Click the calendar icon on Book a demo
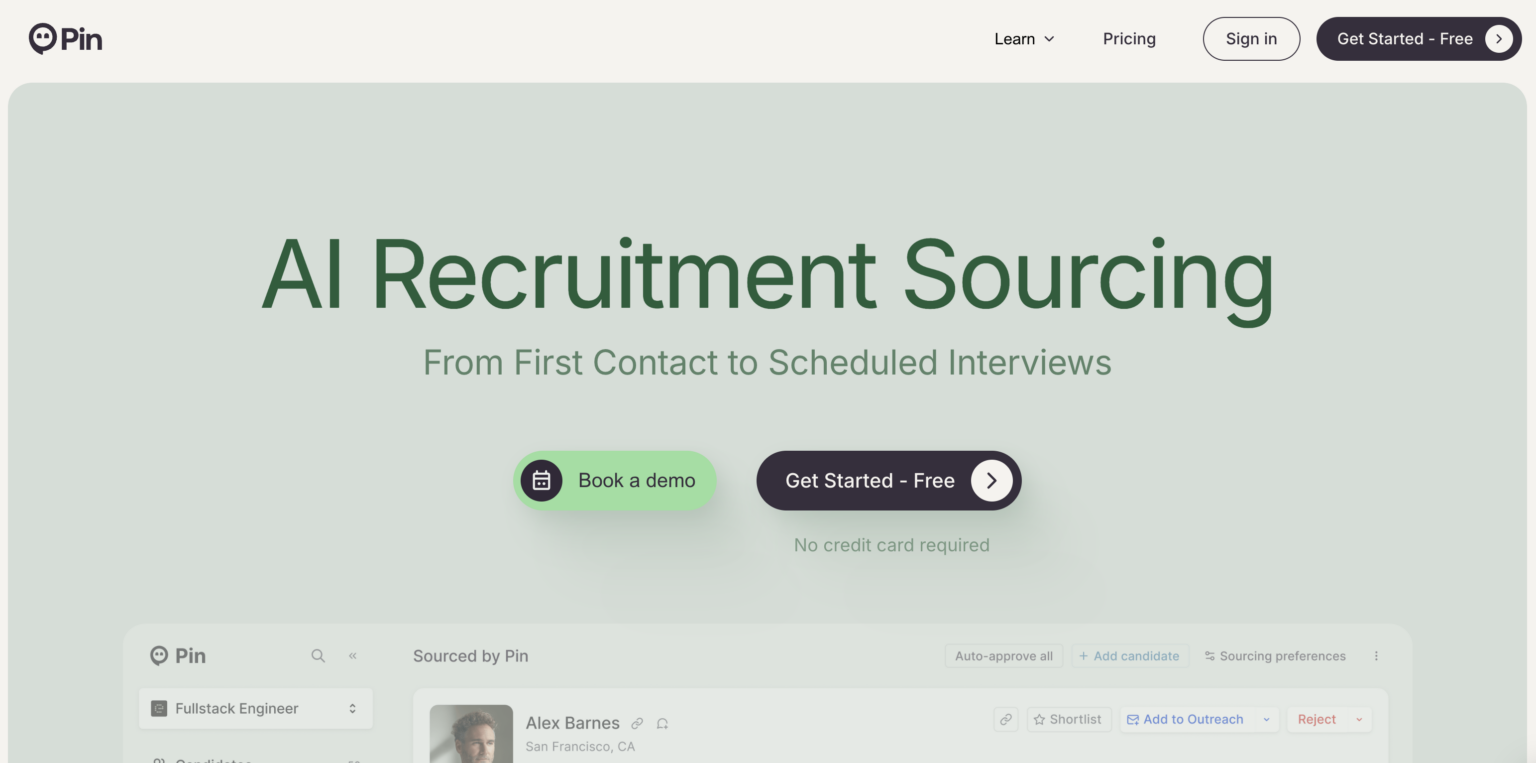The image size is (1536, 763). click(541, 481)
